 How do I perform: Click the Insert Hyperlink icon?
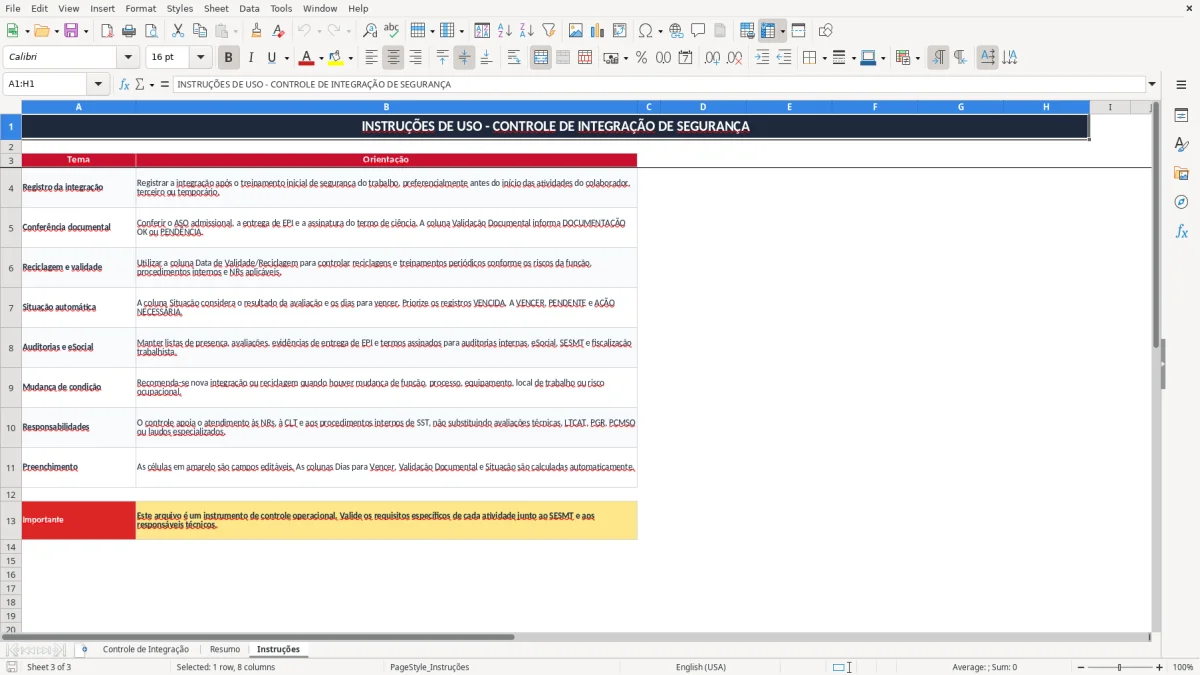[x=676, y=31]
